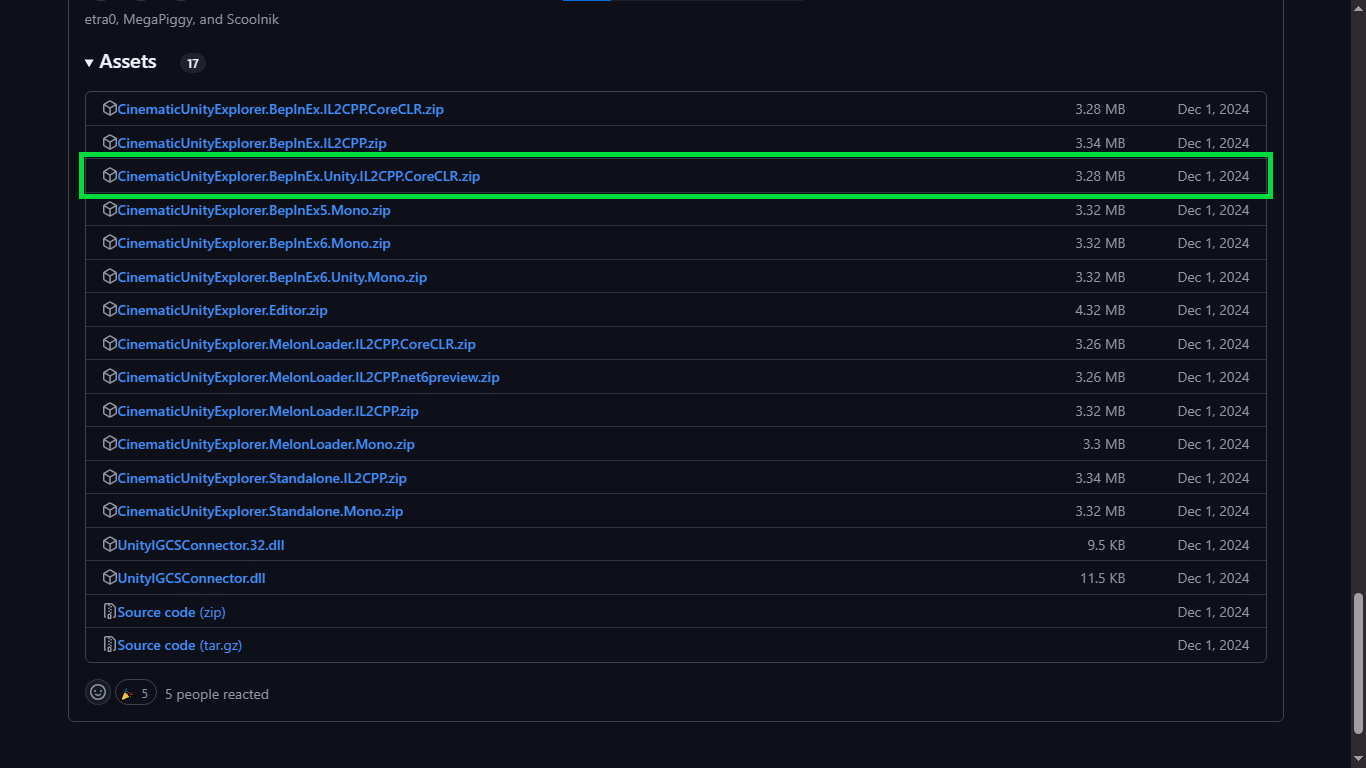Click the 9.5 KB size value
This screenshot has height=768, width=1366.
(x=1106, y=545)
